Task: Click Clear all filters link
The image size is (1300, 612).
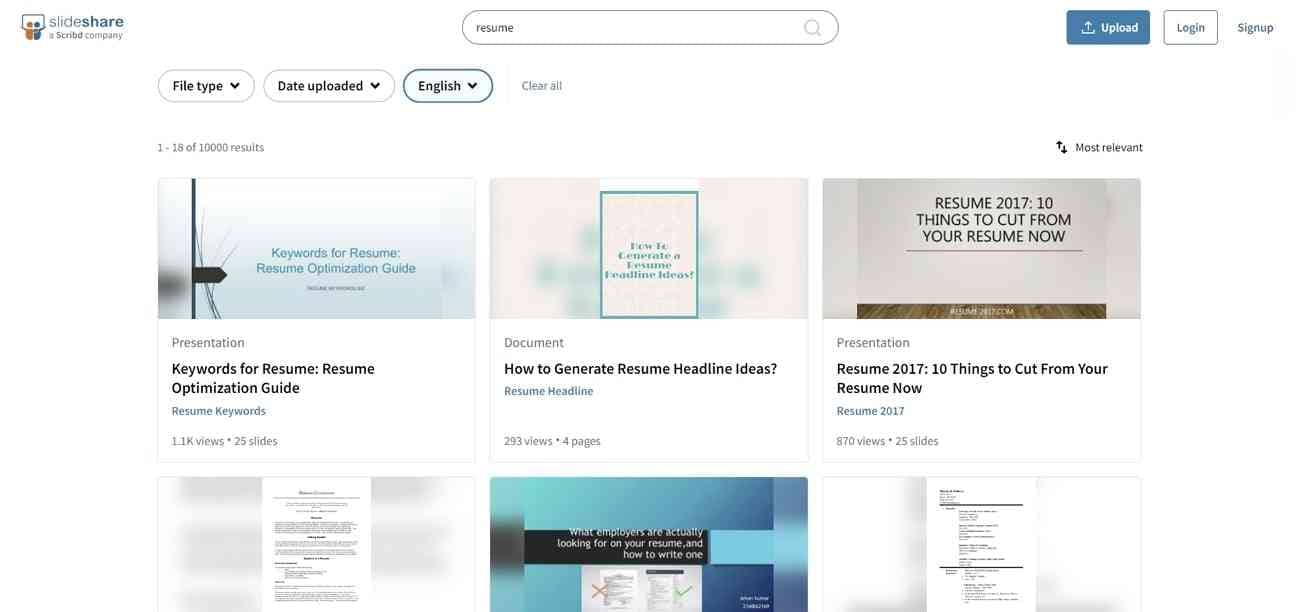Action: pyautogui.click(x=542, y=86)
